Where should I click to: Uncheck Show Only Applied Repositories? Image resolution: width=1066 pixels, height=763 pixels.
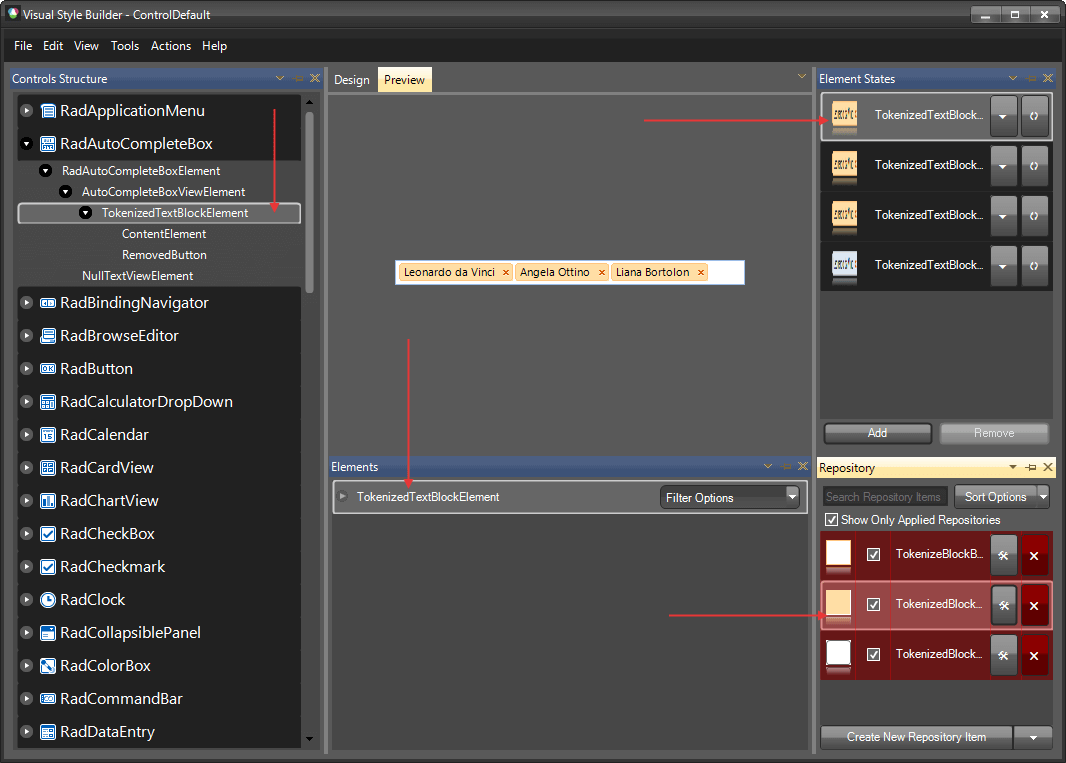pyautogui.click(x=831, y=519)
